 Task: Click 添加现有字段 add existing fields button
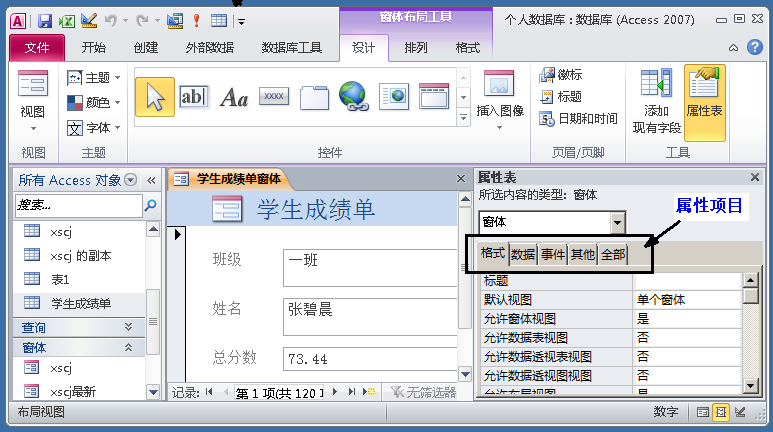coord(656,102)
